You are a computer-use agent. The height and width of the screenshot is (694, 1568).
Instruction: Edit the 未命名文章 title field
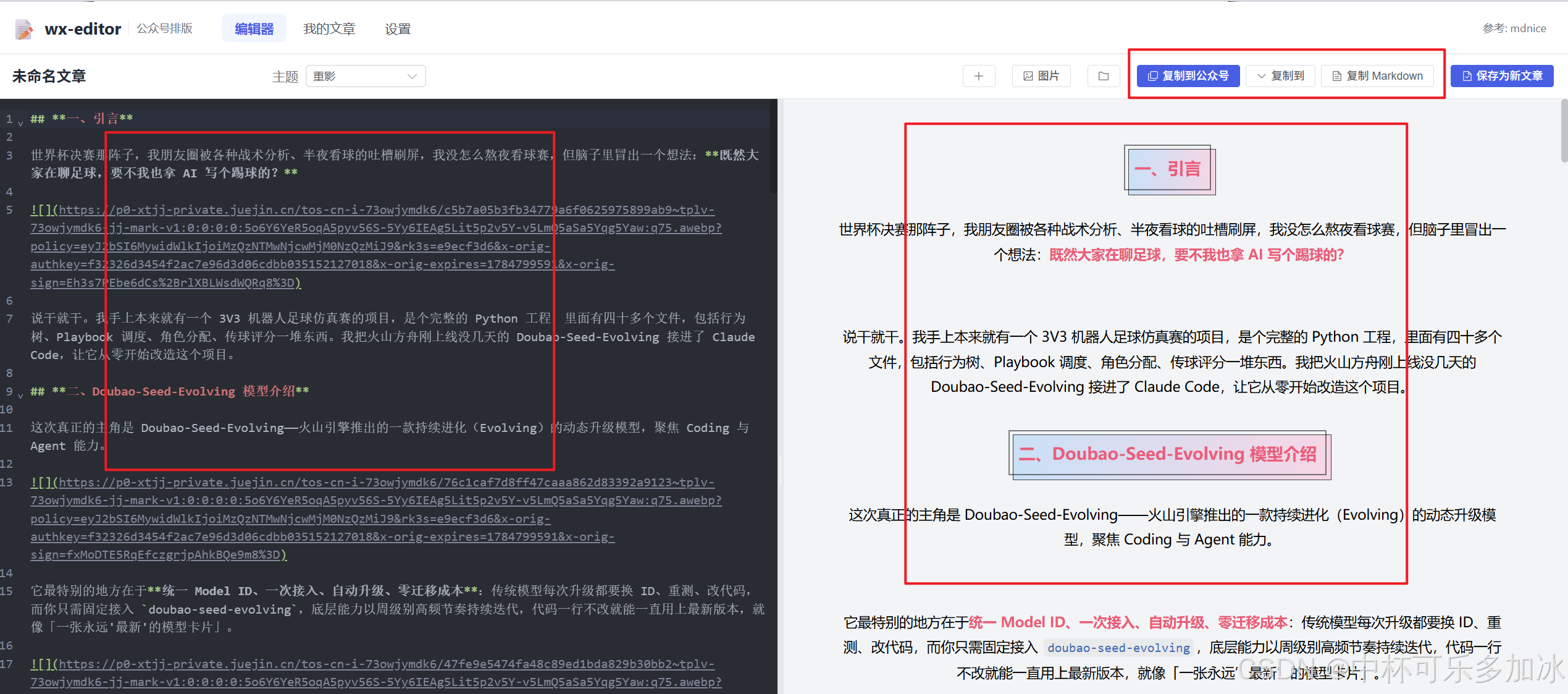point(49,76)
